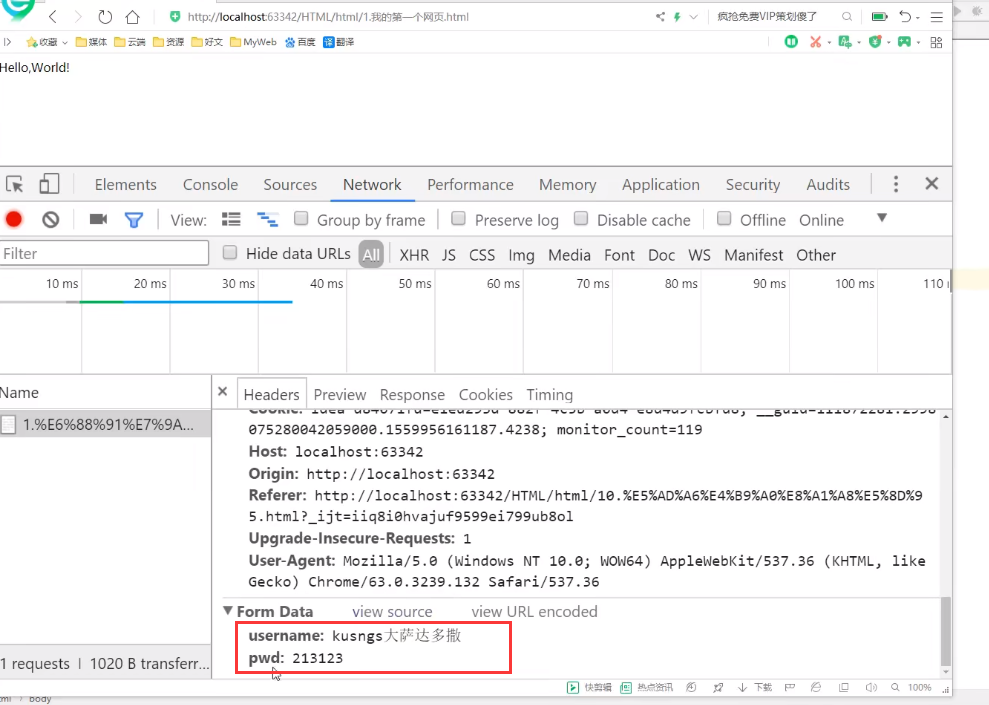This screenshot has height=705, width=989.
Task: Filter requests by Doc
Action: coord(662,255)
